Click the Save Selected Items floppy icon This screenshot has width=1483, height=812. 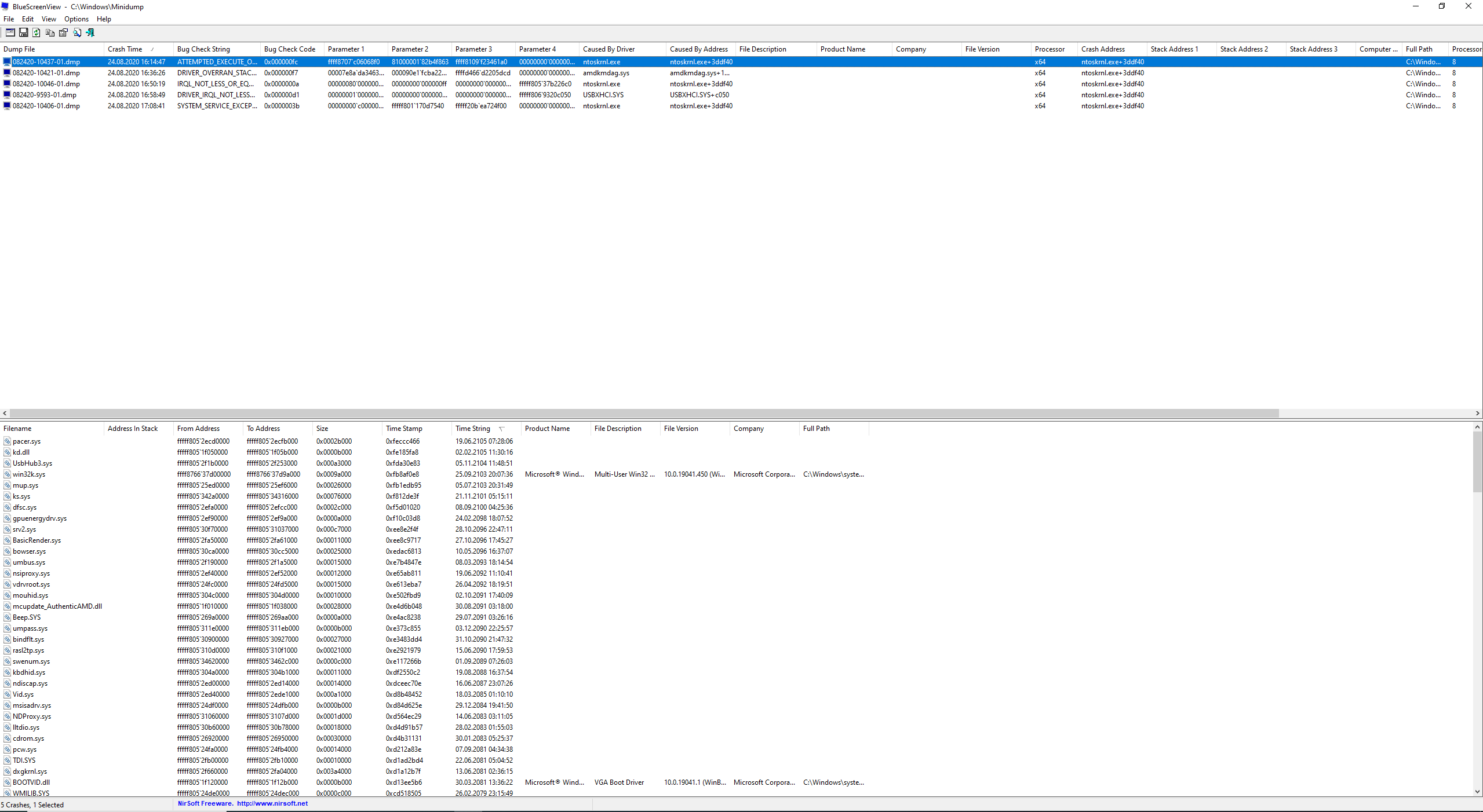tap(24, 32)
